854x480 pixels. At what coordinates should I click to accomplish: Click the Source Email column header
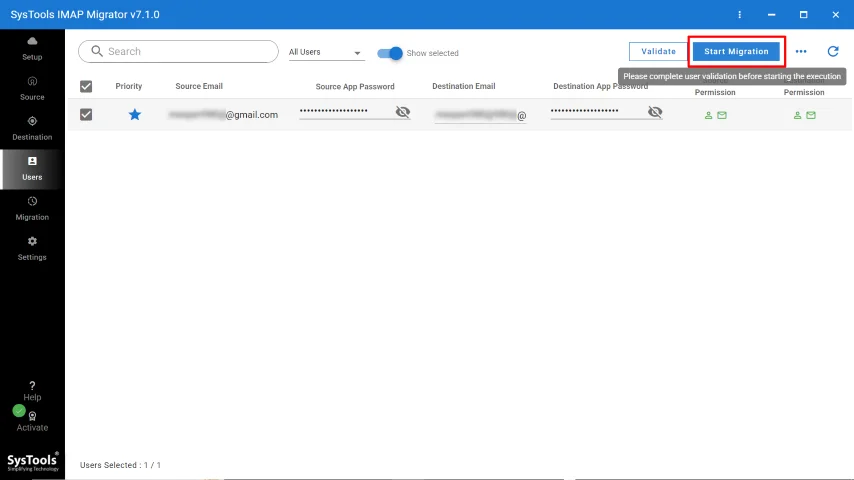[199, 86]
